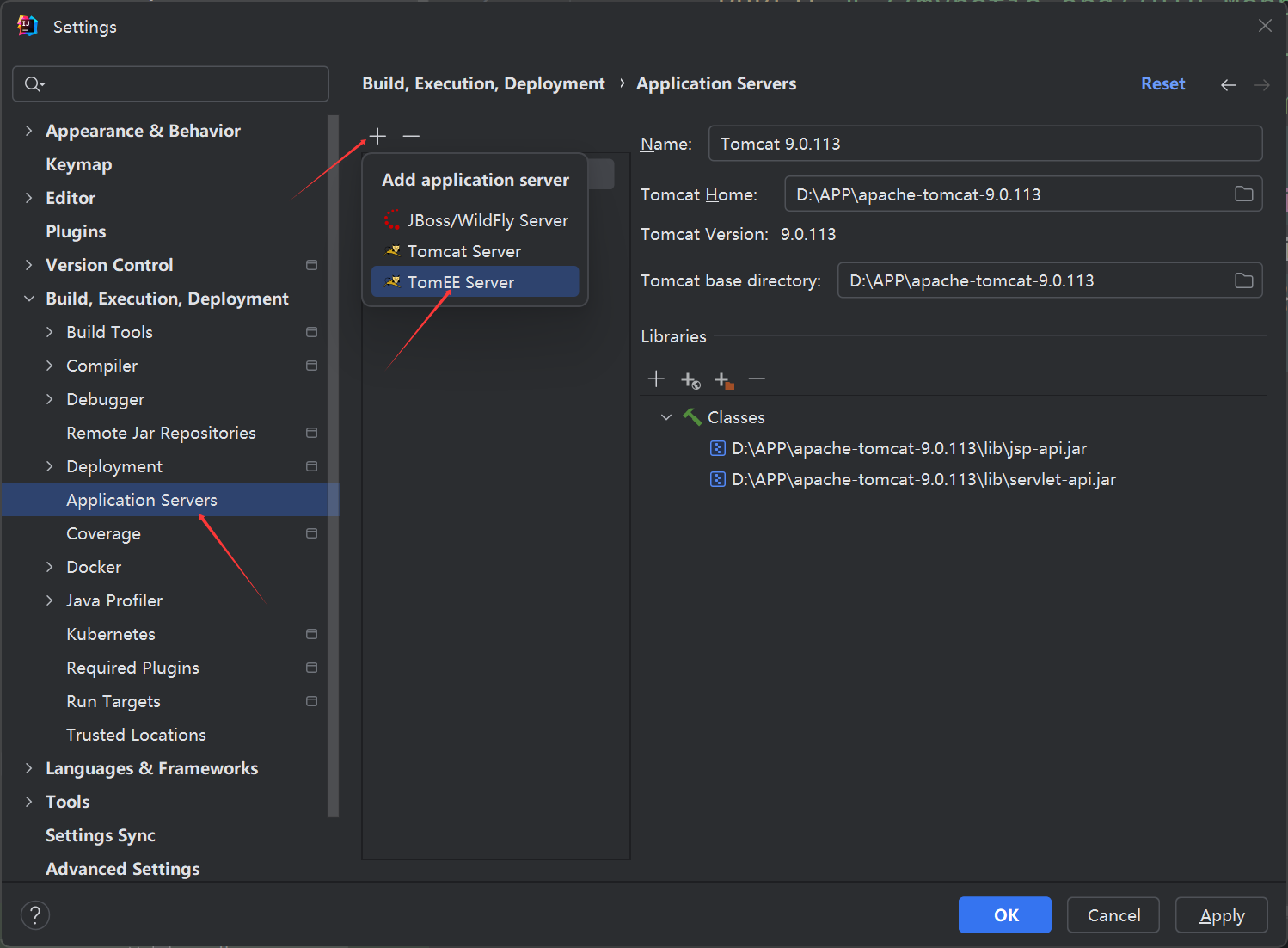Select Application Servers in tree
This screenshot has height=948, width=1288.
170,500
